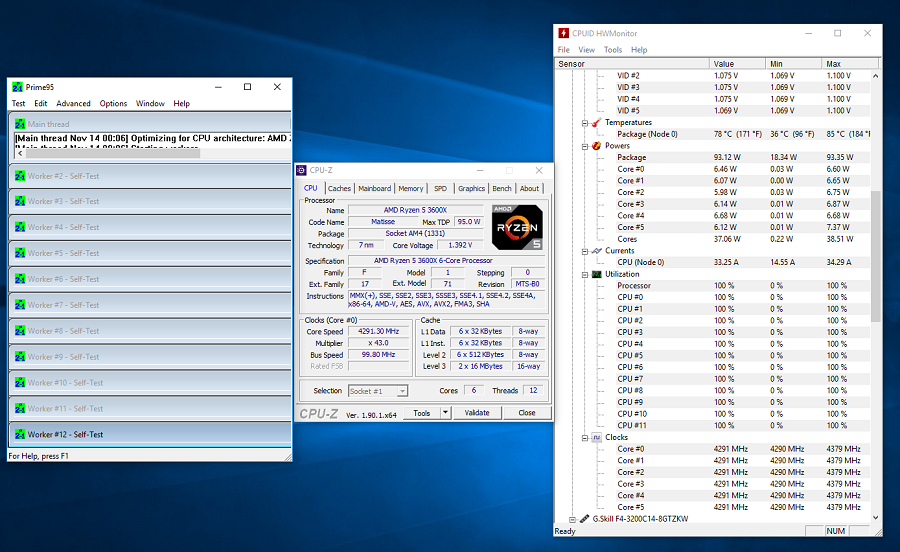Click the Worker #10 Self-Test icon
Image resolution: width=900 pixels, height=552 pixels.
[20, 382]
